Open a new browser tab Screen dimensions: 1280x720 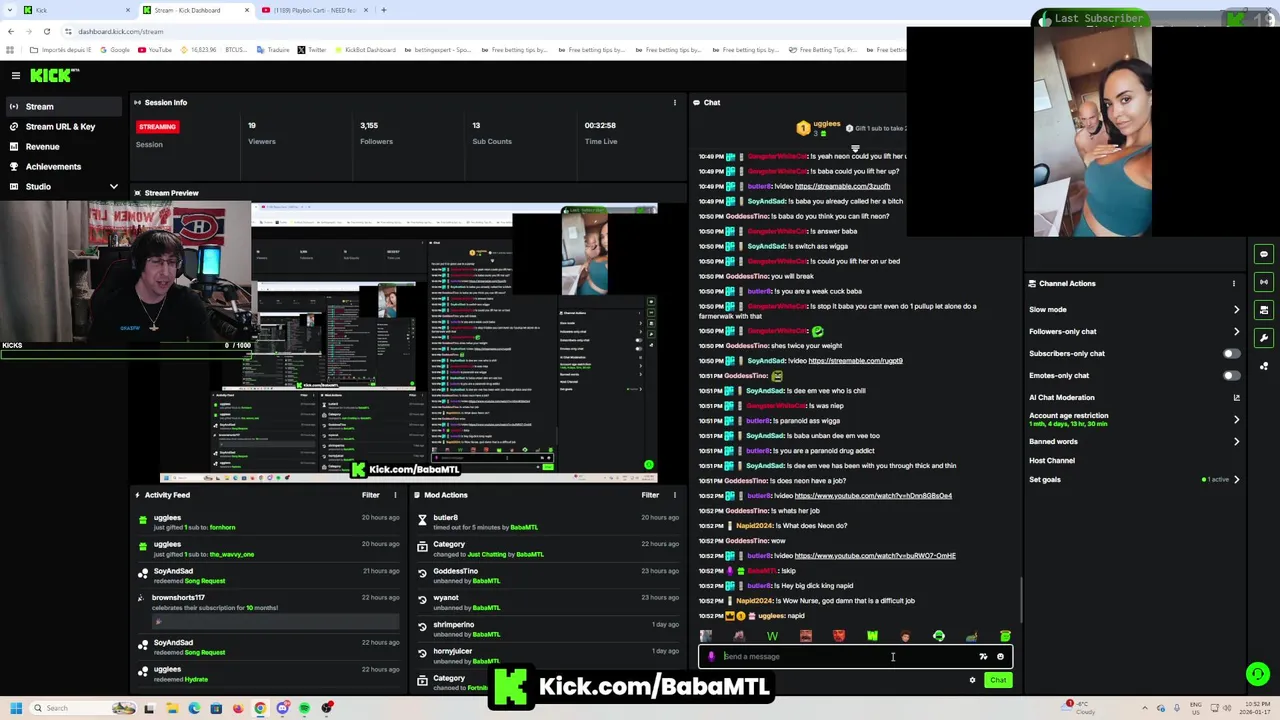coord(383,10)
